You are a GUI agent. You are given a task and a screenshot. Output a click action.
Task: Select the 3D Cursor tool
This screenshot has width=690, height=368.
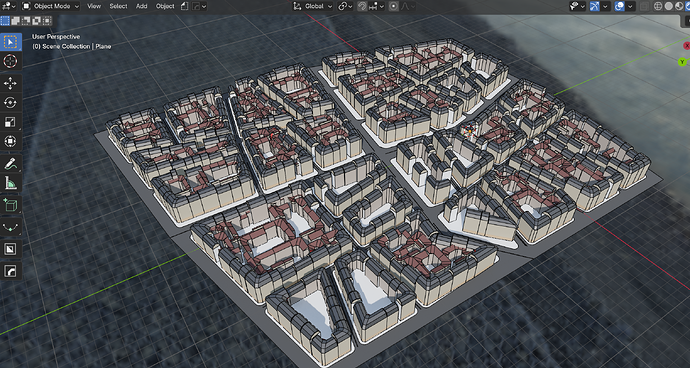click(x=10, y=61)
